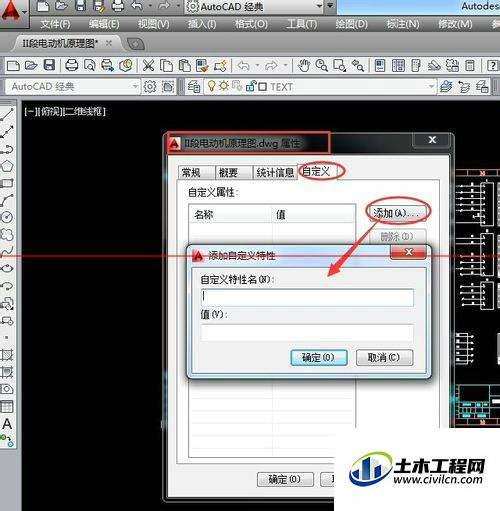Image resolution: width=500 pixels, height=511 pixels.
Task: Select the Circle tool in draw toolbar
Action: (7, 217)
